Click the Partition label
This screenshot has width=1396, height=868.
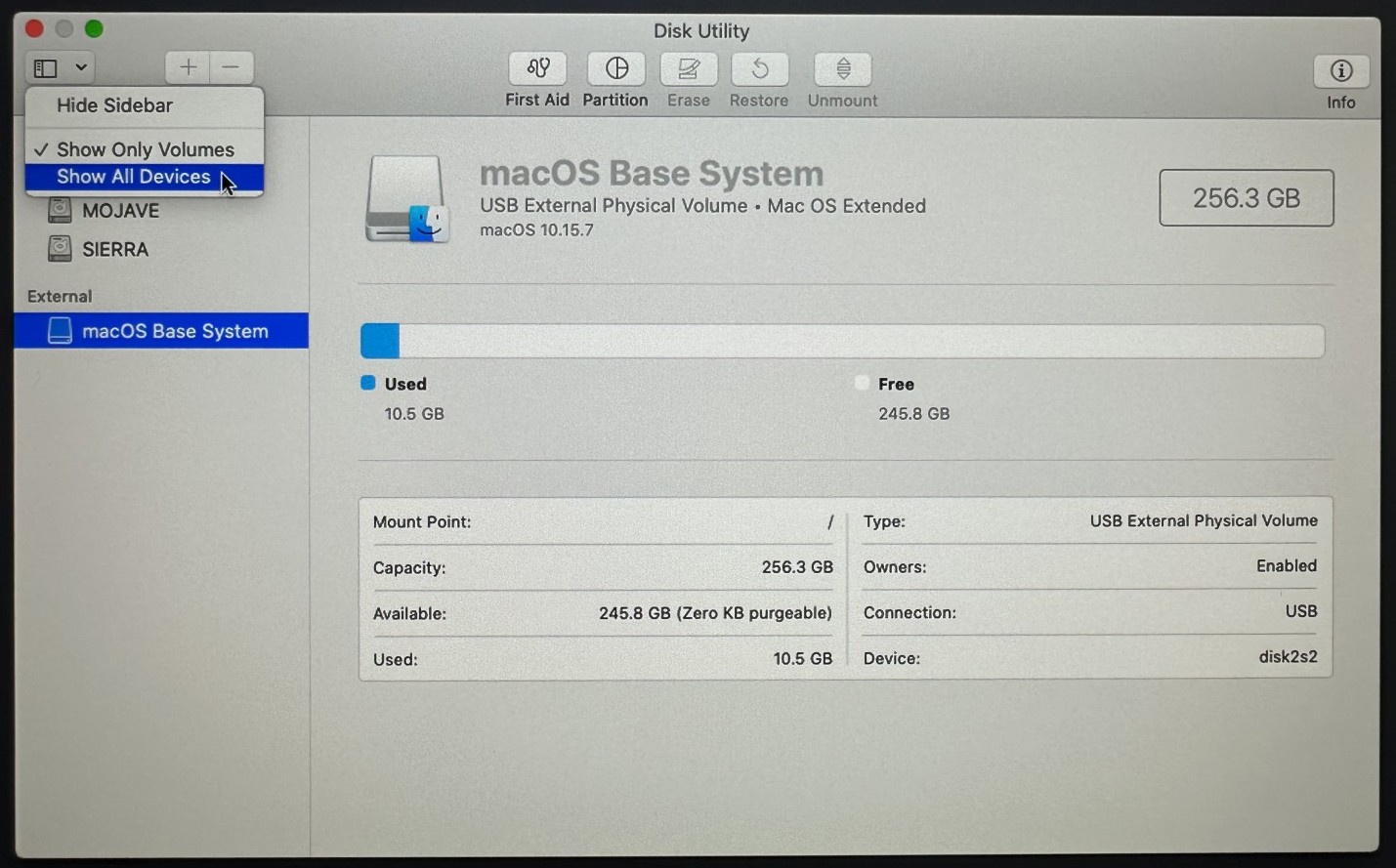[x=615, y=100]
